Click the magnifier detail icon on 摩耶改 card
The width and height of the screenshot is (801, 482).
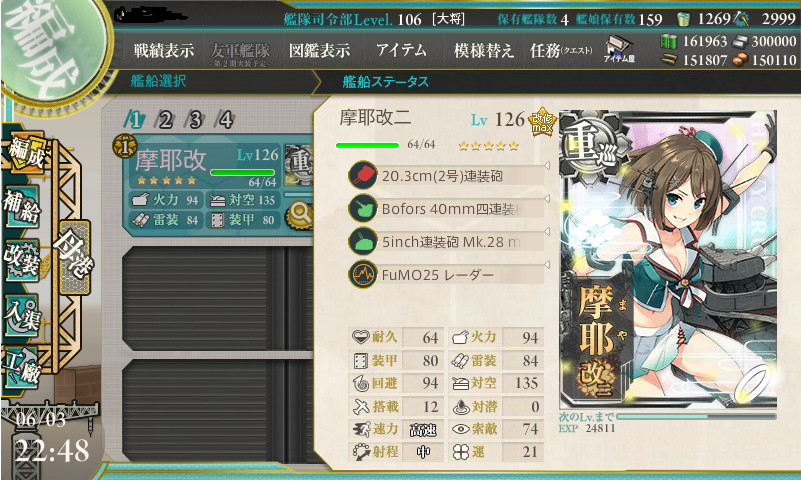[x=300, y=214]
